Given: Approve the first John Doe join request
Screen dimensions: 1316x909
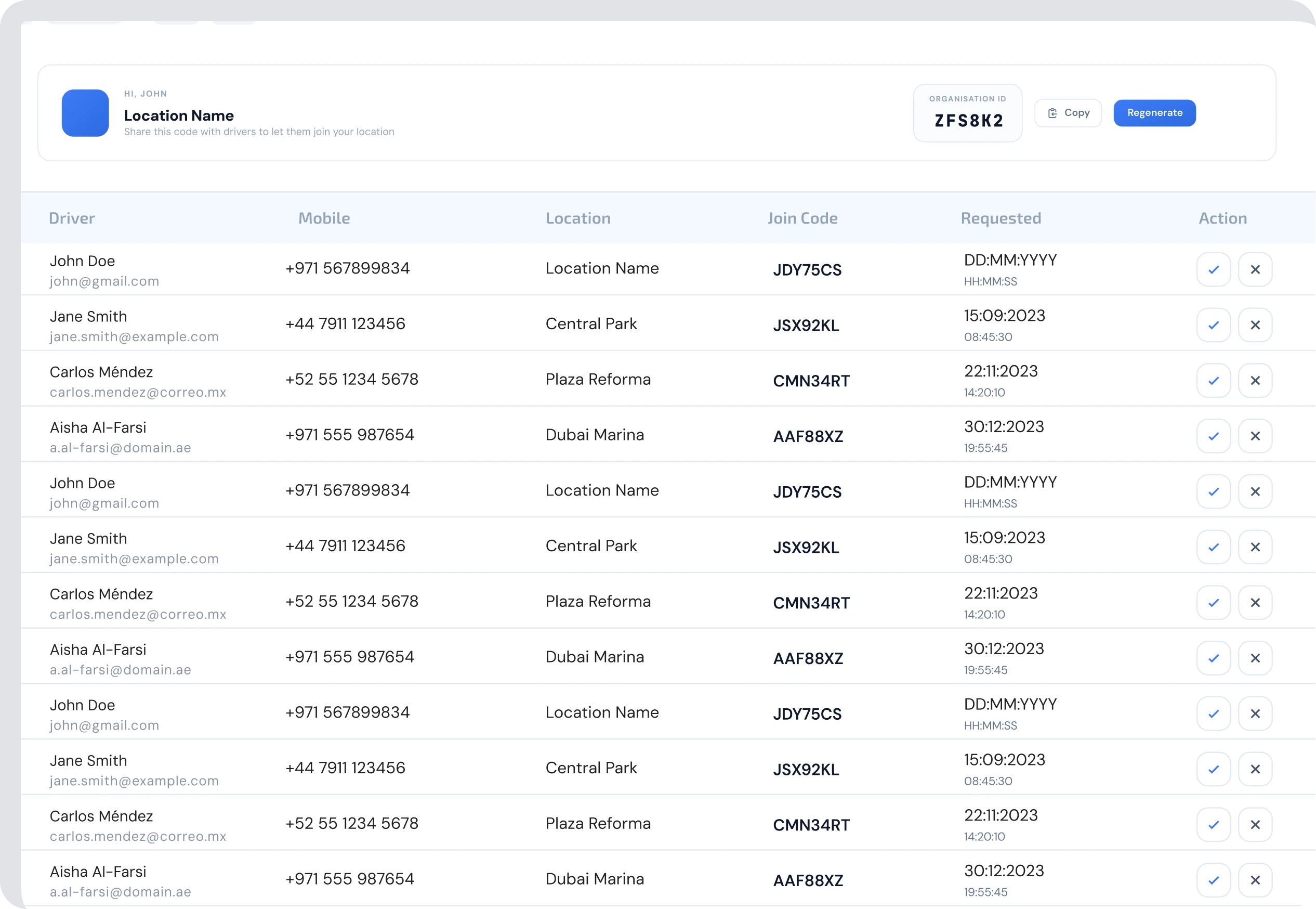Looking at the screenshot, I should click(1214, 269).
